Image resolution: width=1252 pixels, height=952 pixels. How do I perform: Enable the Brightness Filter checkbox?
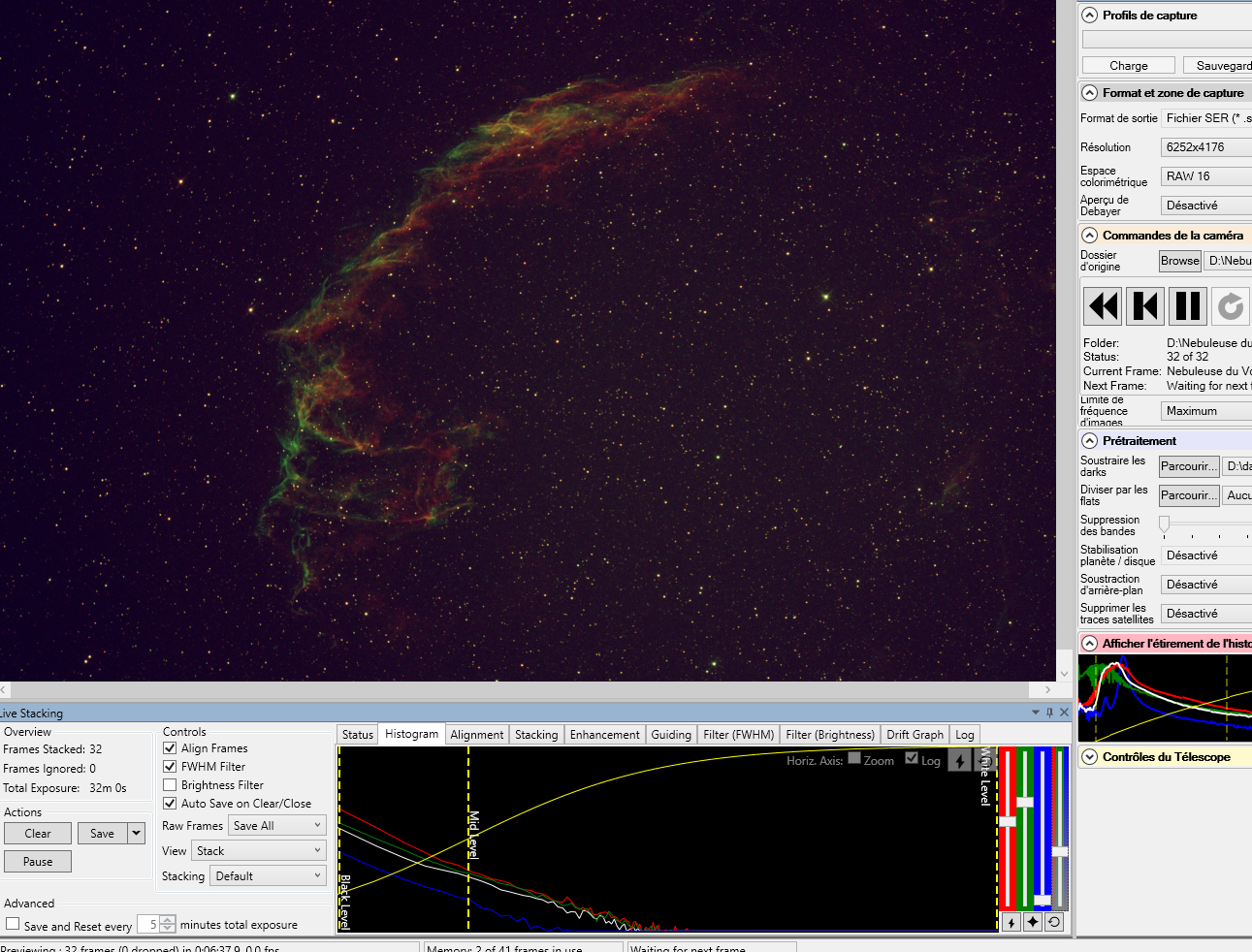170,785
